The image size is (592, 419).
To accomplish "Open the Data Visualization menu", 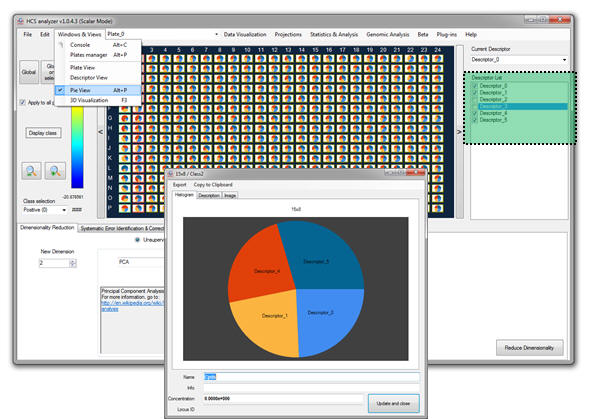I will pyautogui.click(x=245, y=34).
